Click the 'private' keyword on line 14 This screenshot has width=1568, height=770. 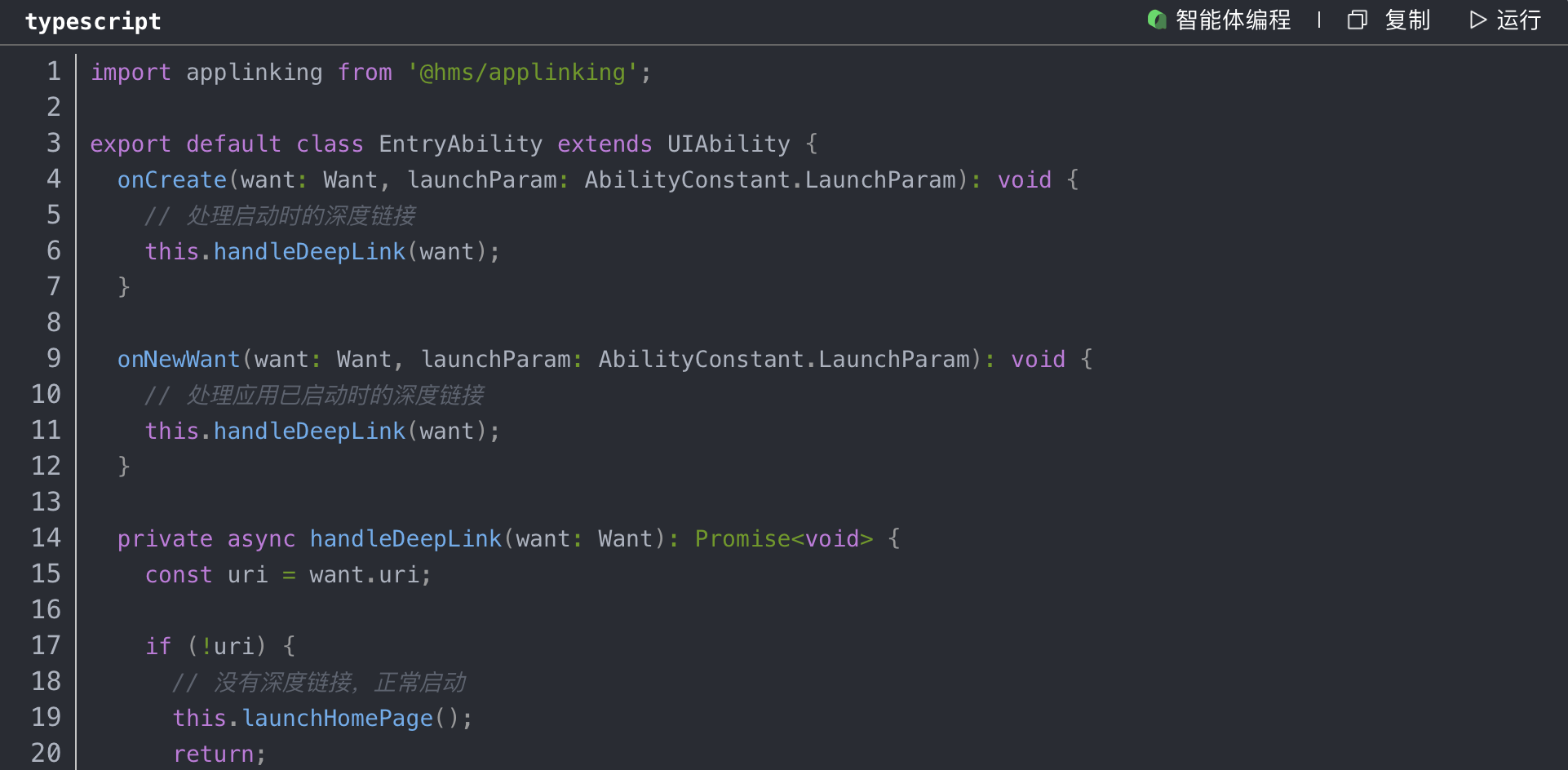coord(165,539)
